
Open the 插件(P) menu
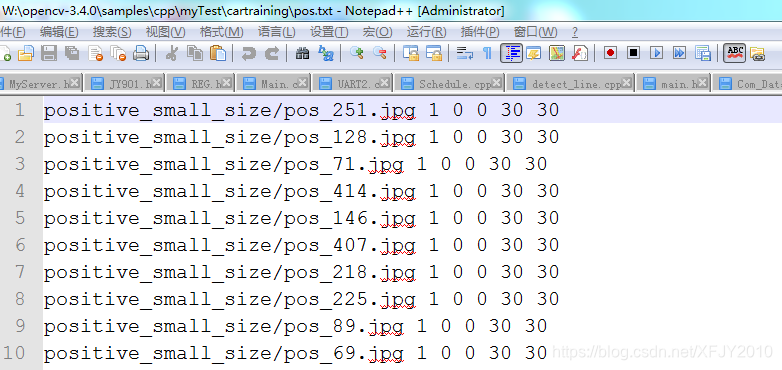[x=480, y=32]
